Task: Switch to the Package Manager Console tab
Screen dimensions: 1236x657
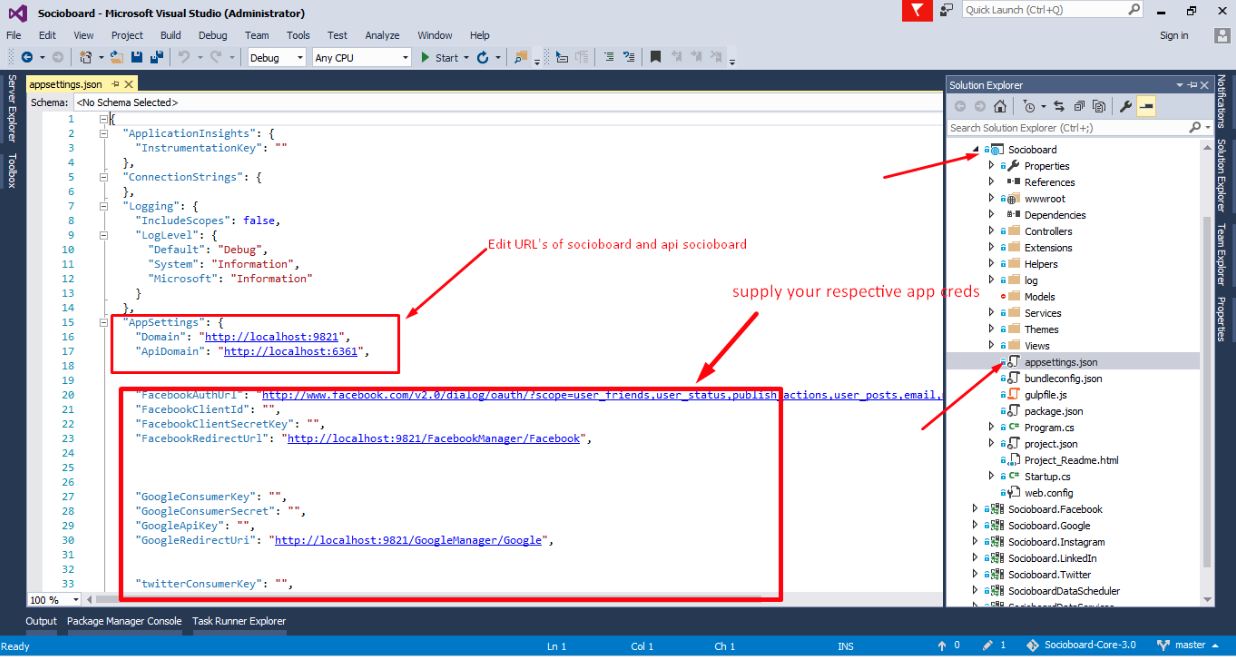Action: coord(124,621)
